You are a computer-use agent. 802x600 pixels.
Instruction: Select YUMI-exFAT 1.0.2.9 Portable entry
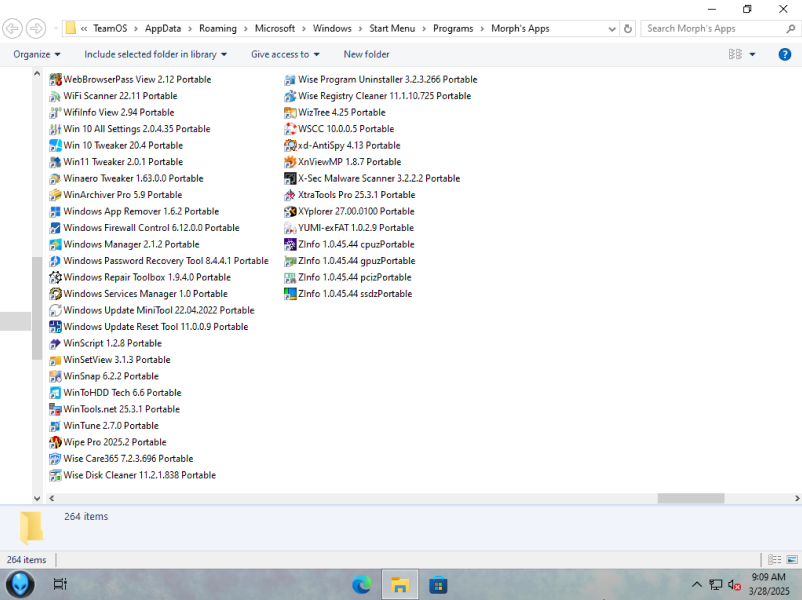(x=349, y=228)
